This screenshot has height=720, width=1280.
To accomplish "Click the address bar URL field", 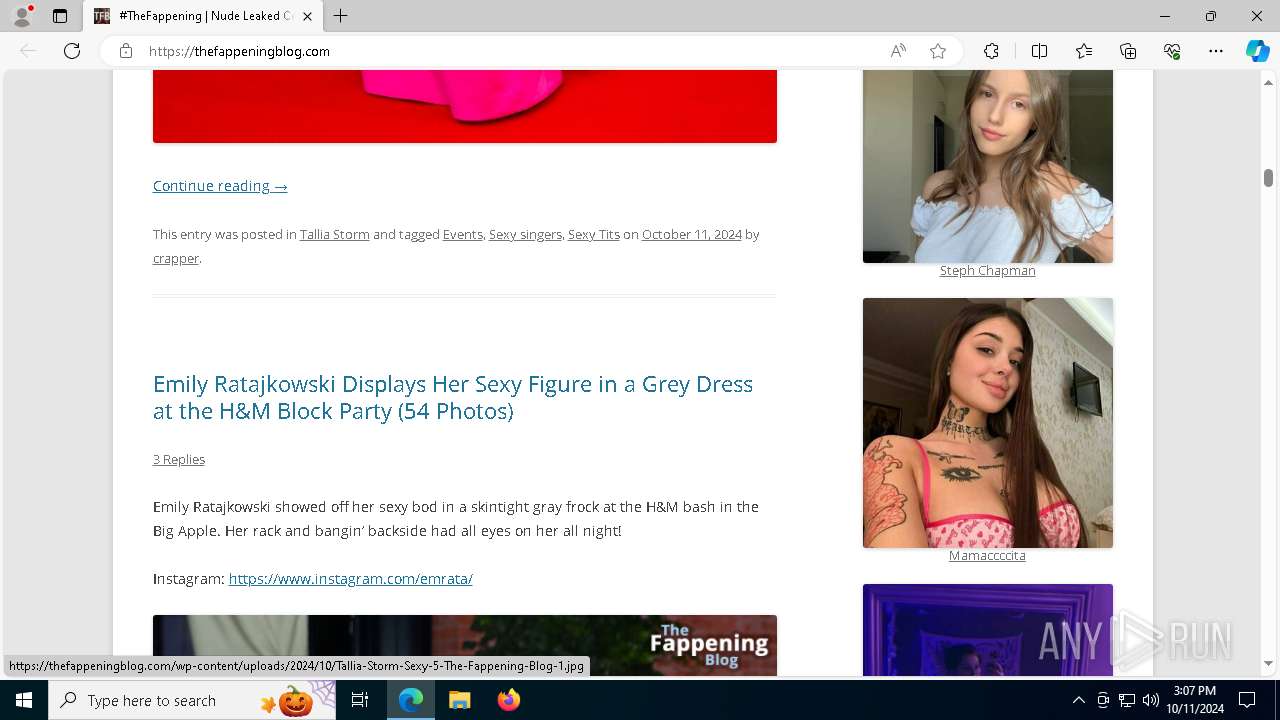I will point(510,51).
